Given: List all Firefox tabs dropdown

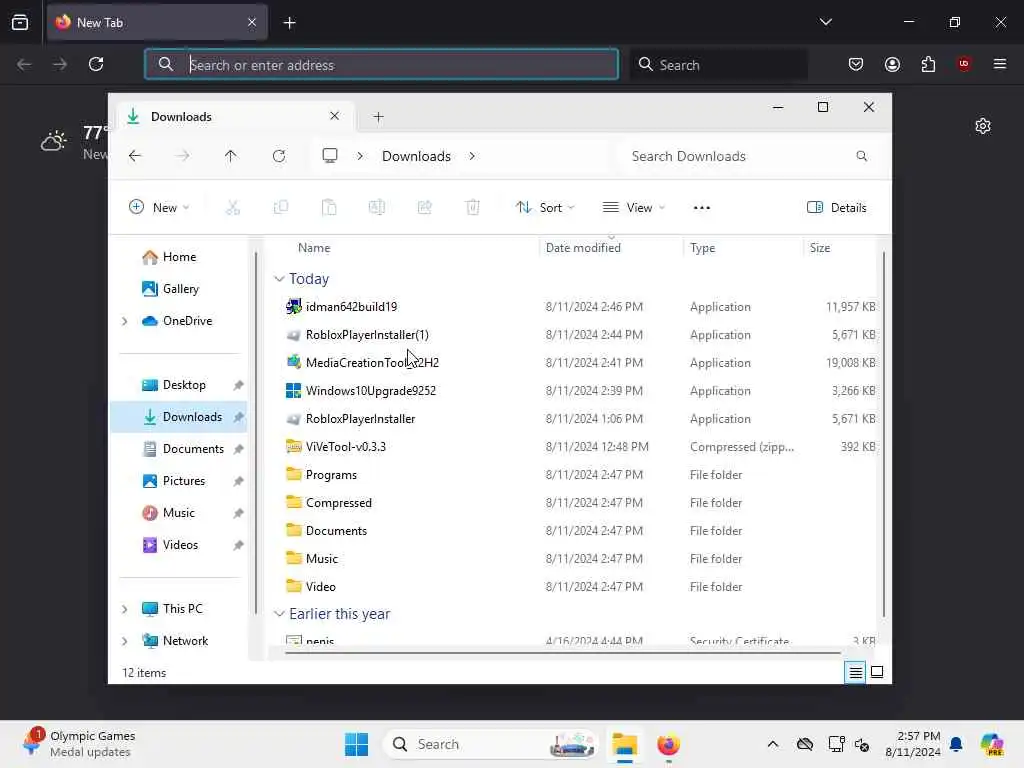Looking at the screenshot, I should (825, 22).
